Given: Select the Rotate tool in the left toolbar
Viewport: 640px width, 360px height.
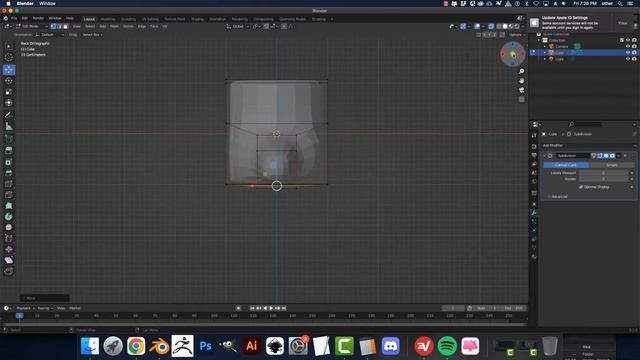Looking at the screenshot, I should [9, 81].
